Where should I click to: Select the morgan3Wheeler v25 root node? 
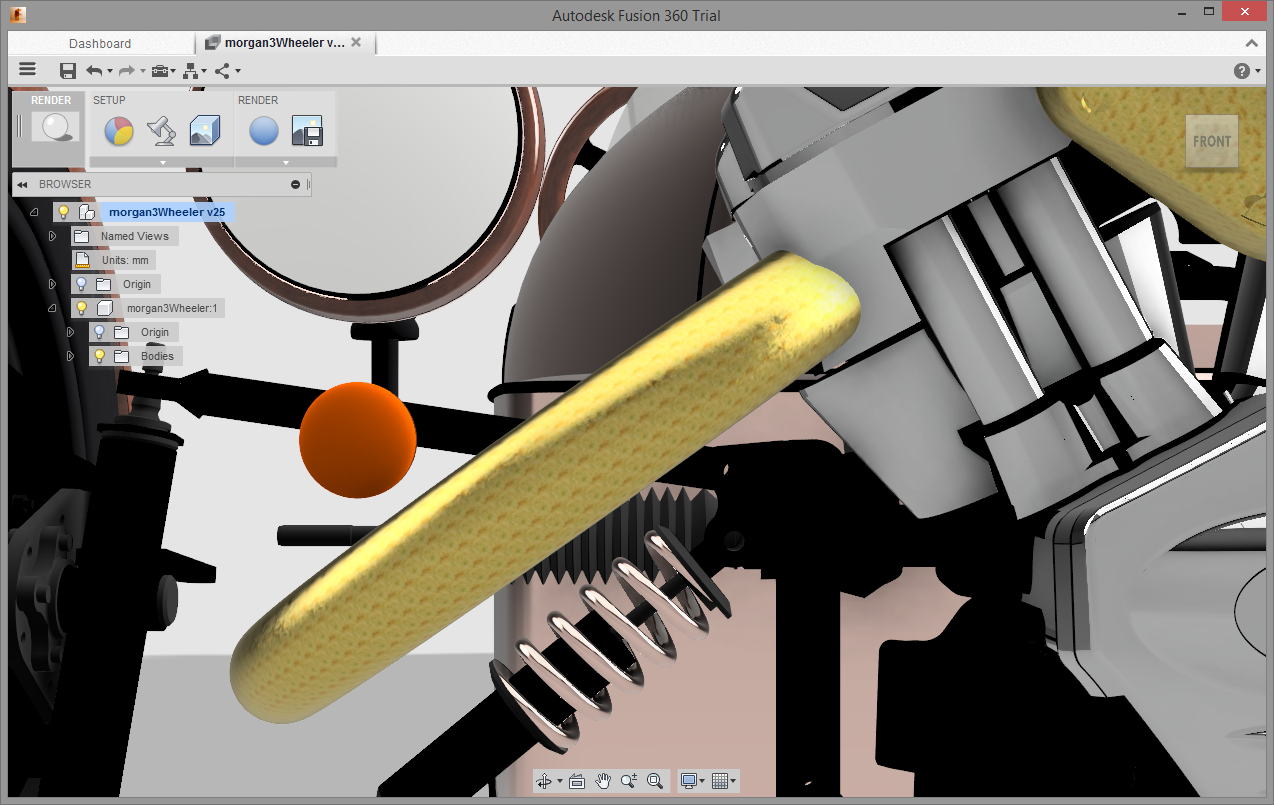coord(166,212)
